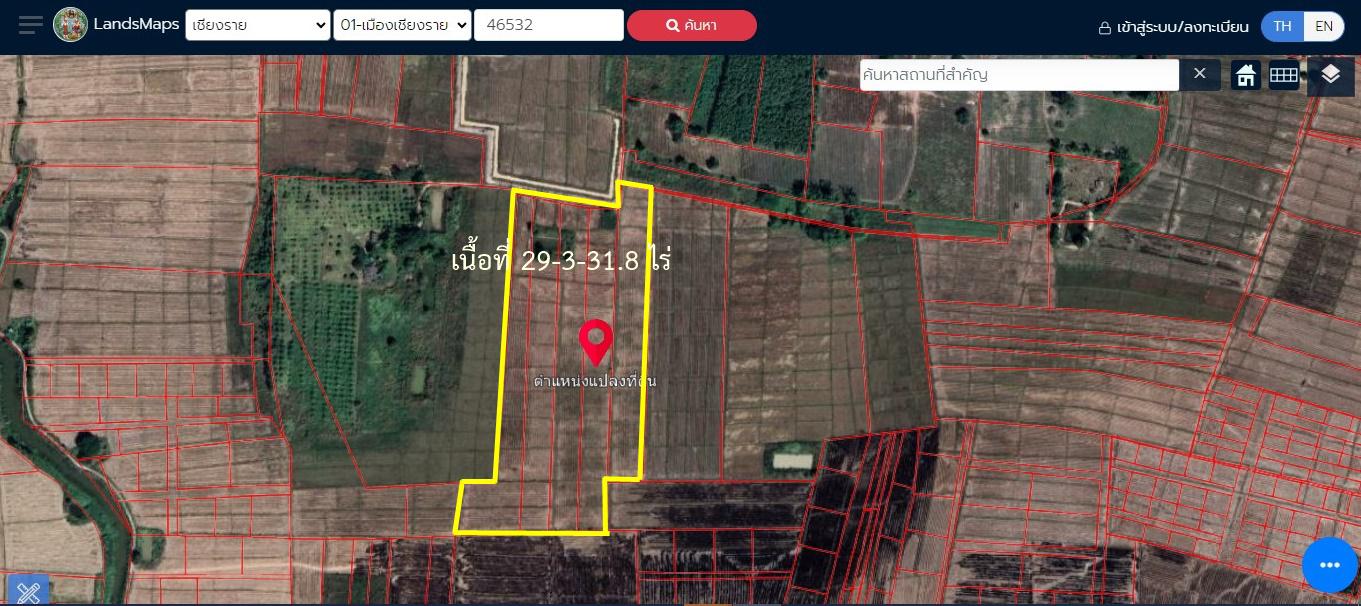Focus the parcel number field 46532

tap(549, 25)
